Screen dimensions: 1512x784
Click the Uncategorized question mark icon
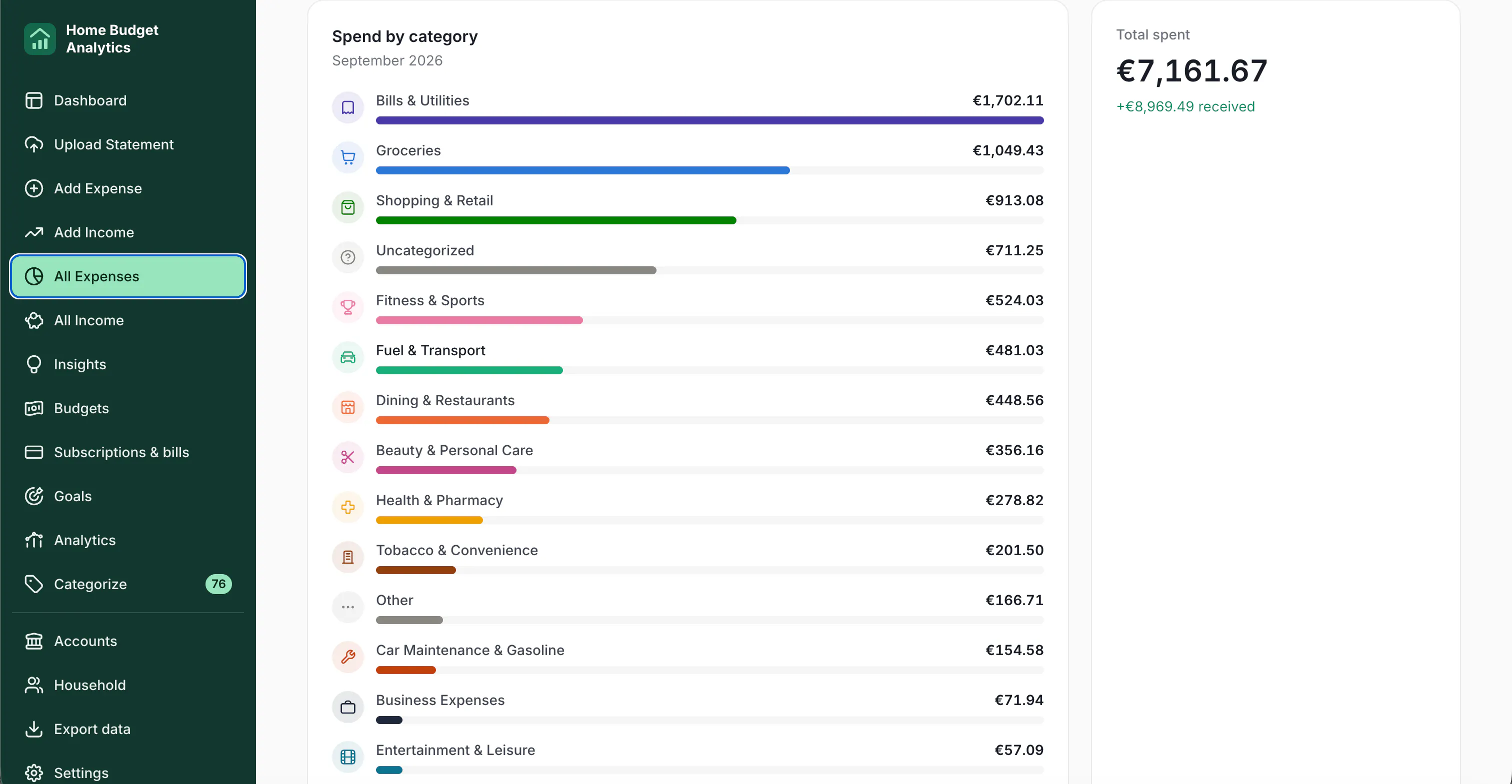348,257
